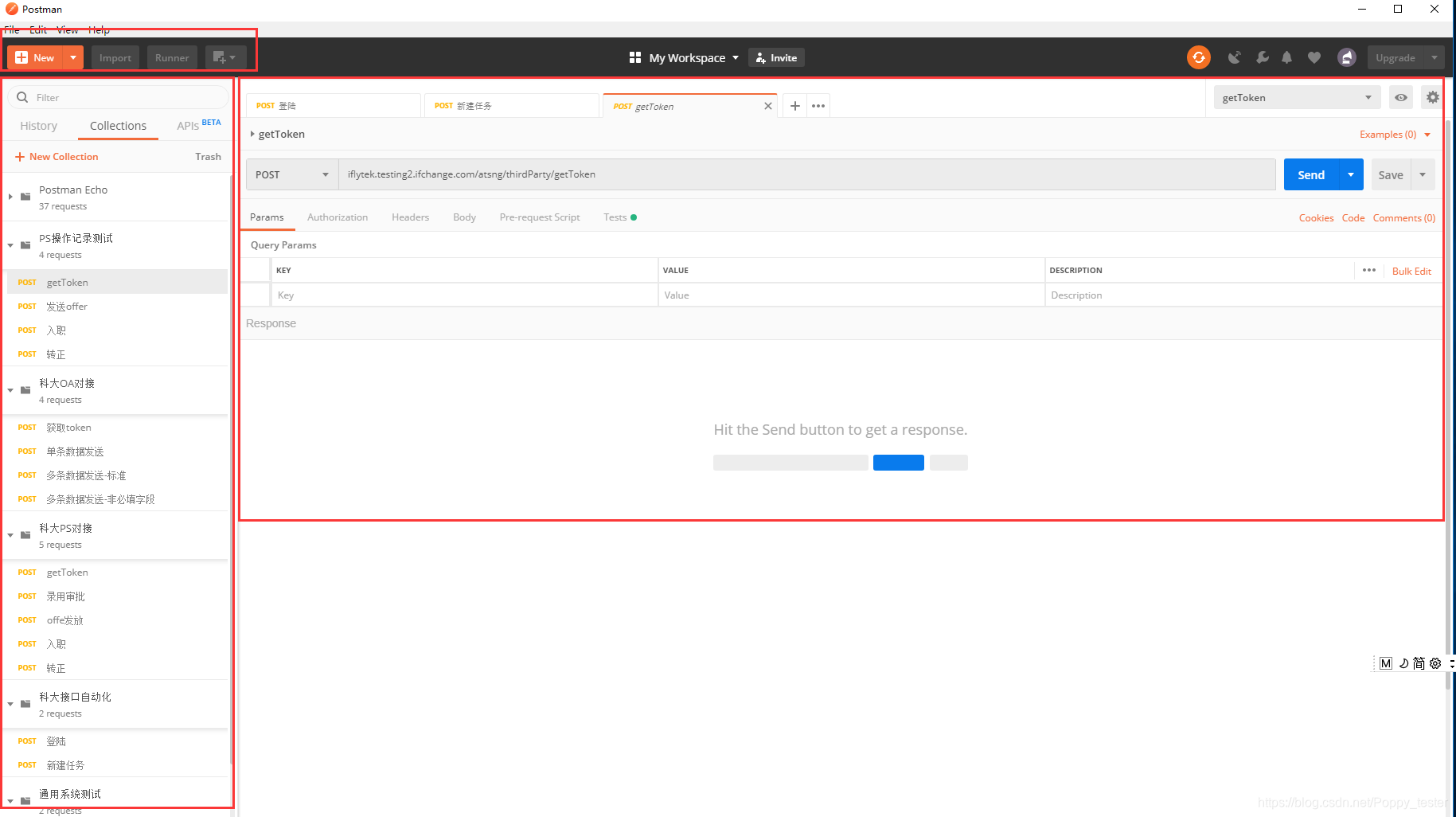Viewport: 1456px width, 817px height.
Task: Open the POST method dropdown
Action: (x=292, y=174)
